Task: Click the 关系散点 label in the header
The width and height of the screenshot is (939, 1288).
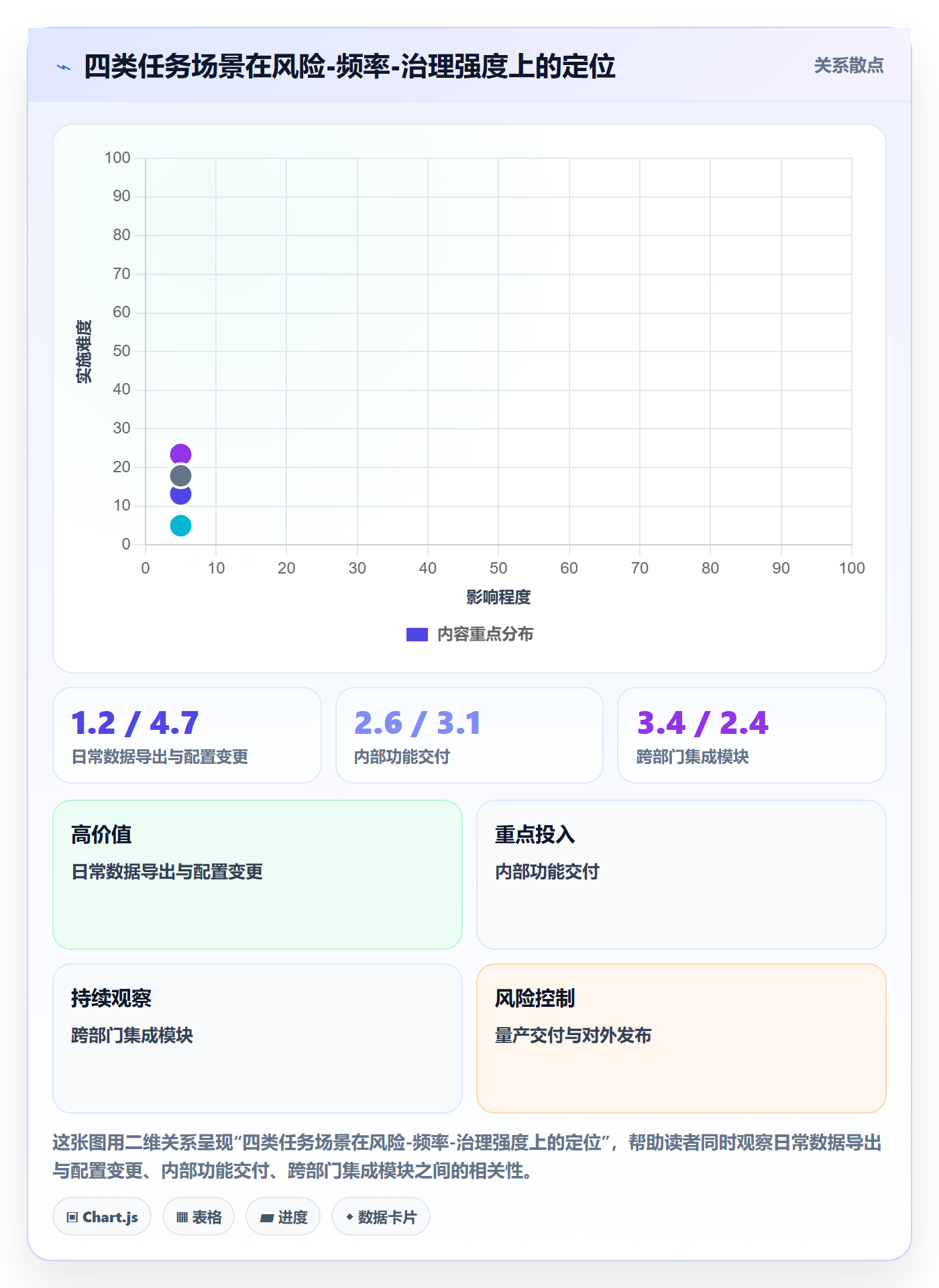Action: [848, 66]
